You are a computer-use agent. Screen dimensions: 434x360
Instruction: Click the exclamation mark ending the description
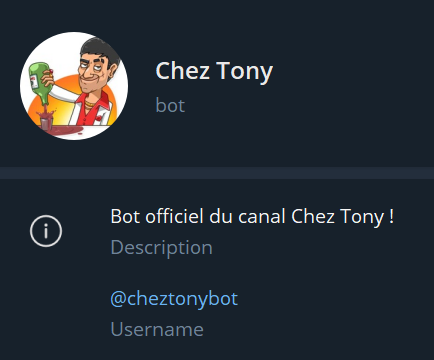[x=391, y=216]
